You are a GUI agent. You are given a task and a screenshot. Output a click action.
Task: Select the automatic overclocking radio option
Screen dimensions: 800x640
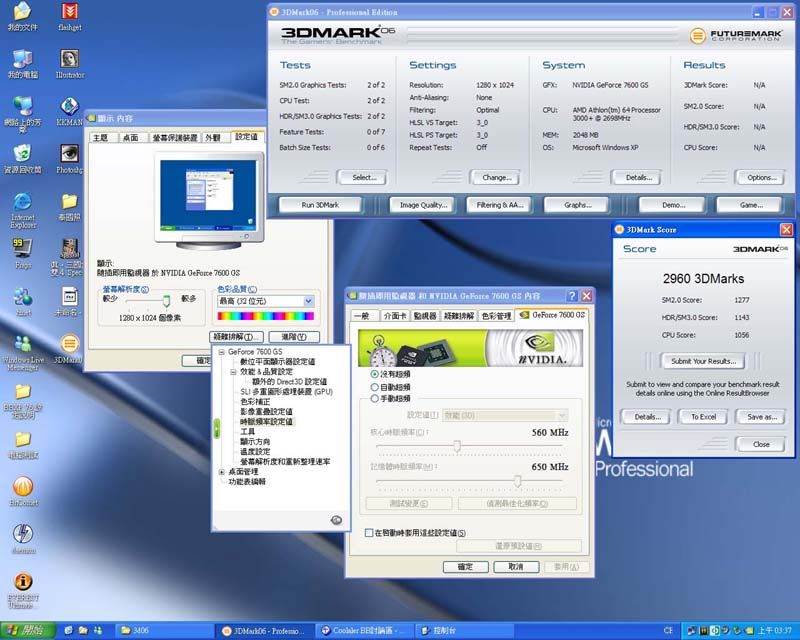pos(375,387)
